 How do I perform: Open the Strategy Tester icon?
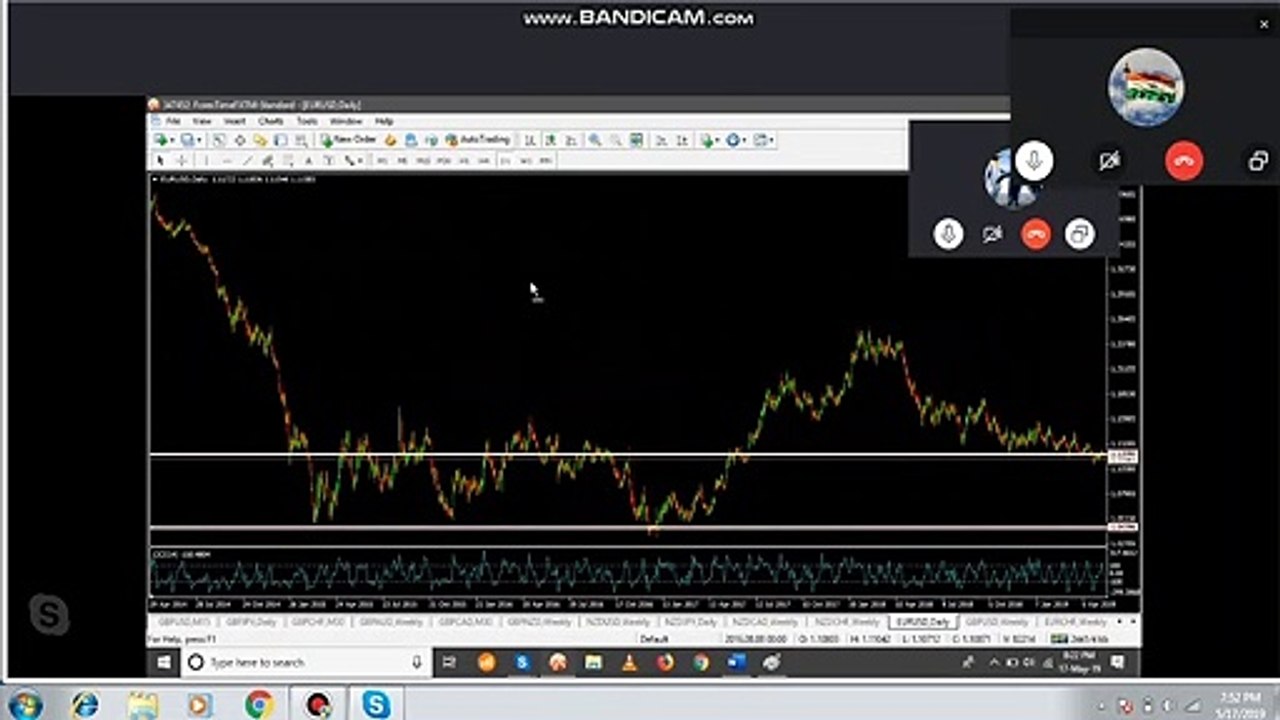[301, 140]
